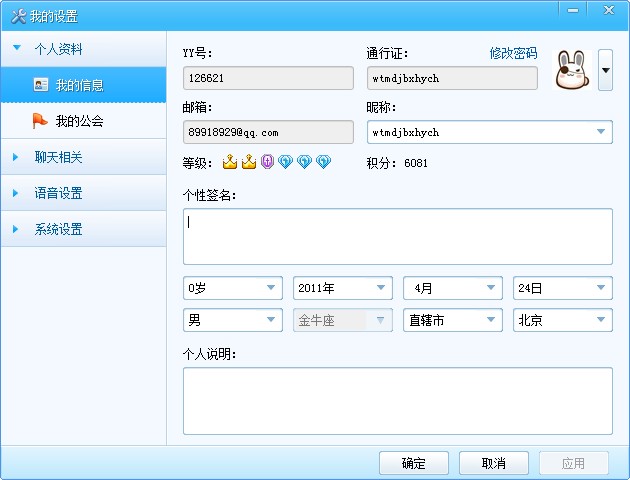Image resolution: width=630 pixels, height=480 pixels.
Task: Click the wrench settings icon in title bar
Action: coord(18,16)
